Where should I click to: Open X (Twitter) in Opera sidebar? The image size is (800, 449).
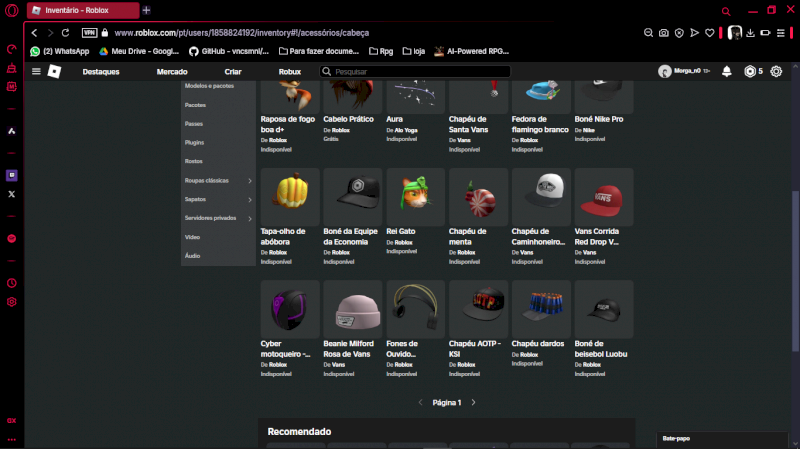(x=12, y=194)
